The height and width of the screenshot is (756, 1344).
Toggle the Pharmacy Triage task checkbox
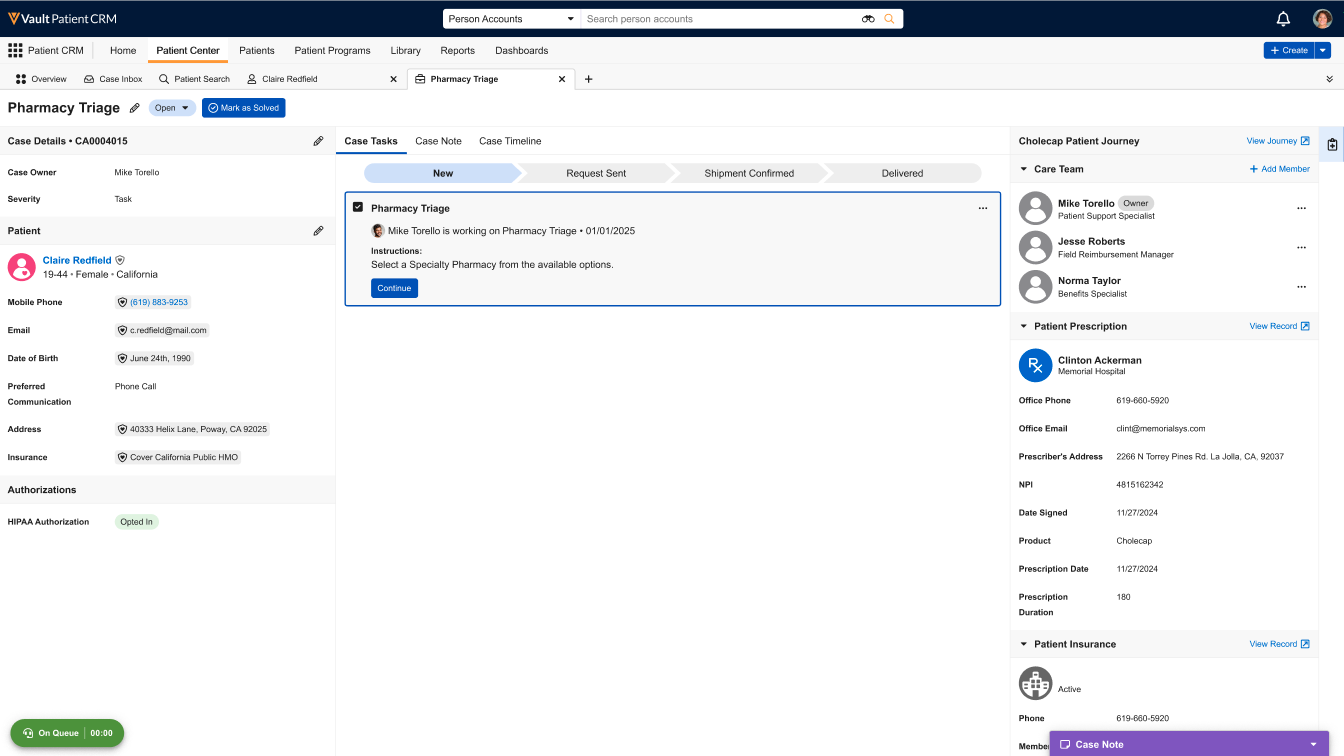(358, 207)
